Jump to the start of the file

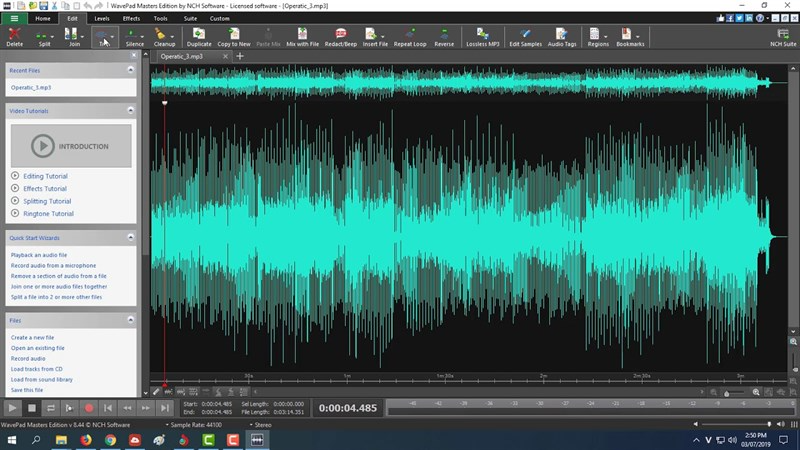coord(108,408)
